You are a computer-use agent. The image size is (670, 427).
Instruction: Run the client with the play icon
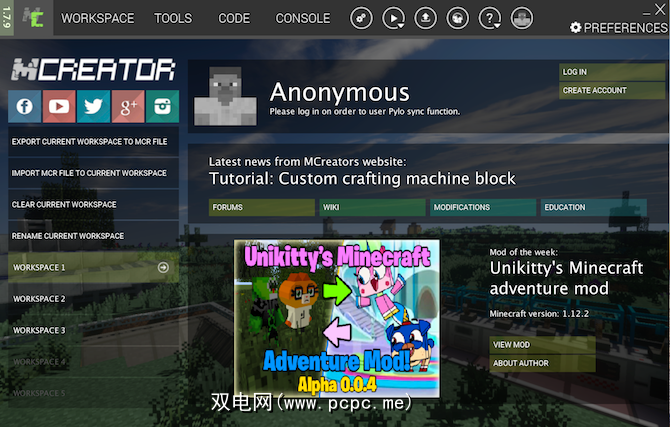pos(392,18)
